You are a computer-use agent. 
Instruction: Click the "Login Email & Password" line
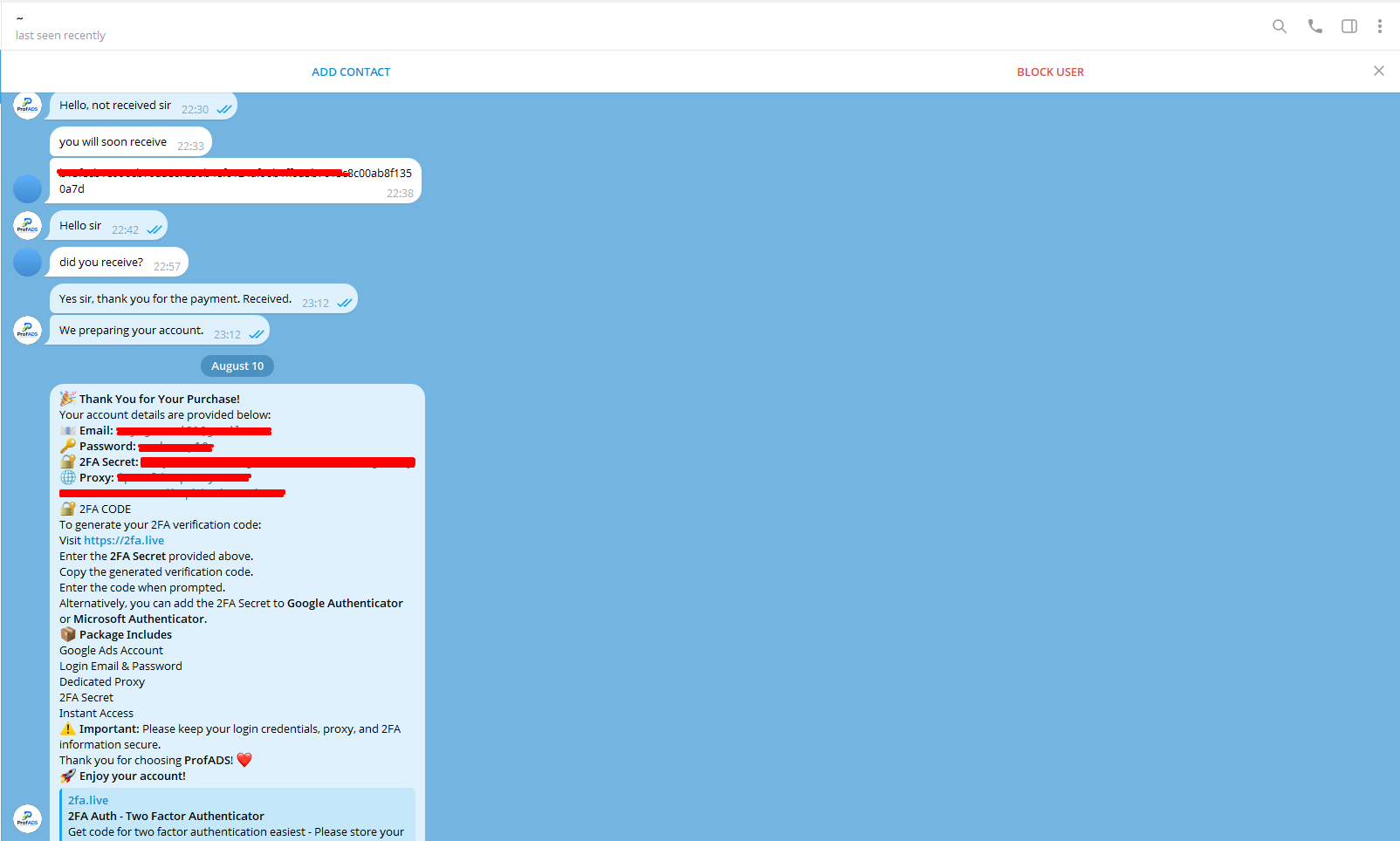click(120, 667)
